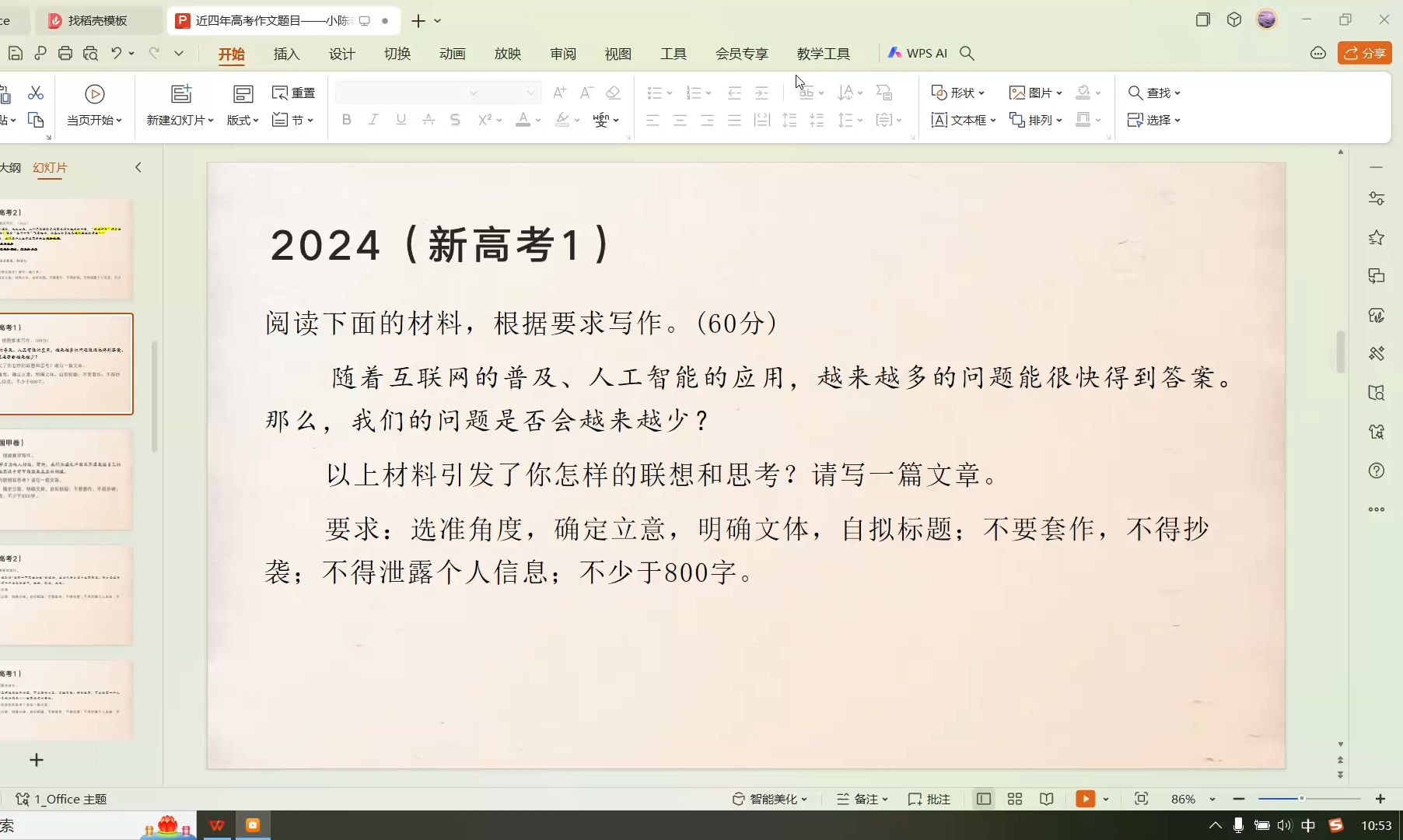Open the Find (查找) dropdown
1403x840 pixels.
[x=1154, y=93]
